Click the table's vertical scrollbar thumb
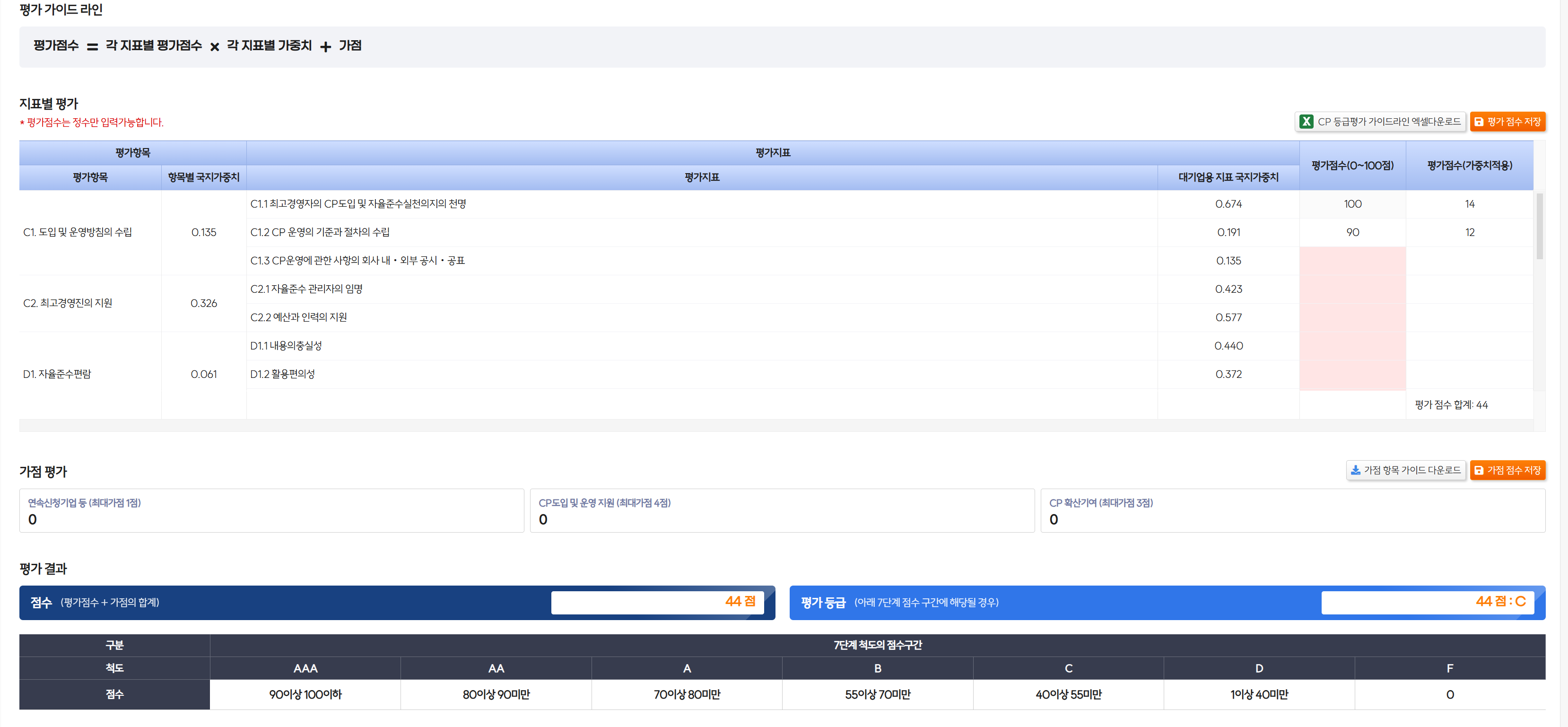 tap(1539, 227)
